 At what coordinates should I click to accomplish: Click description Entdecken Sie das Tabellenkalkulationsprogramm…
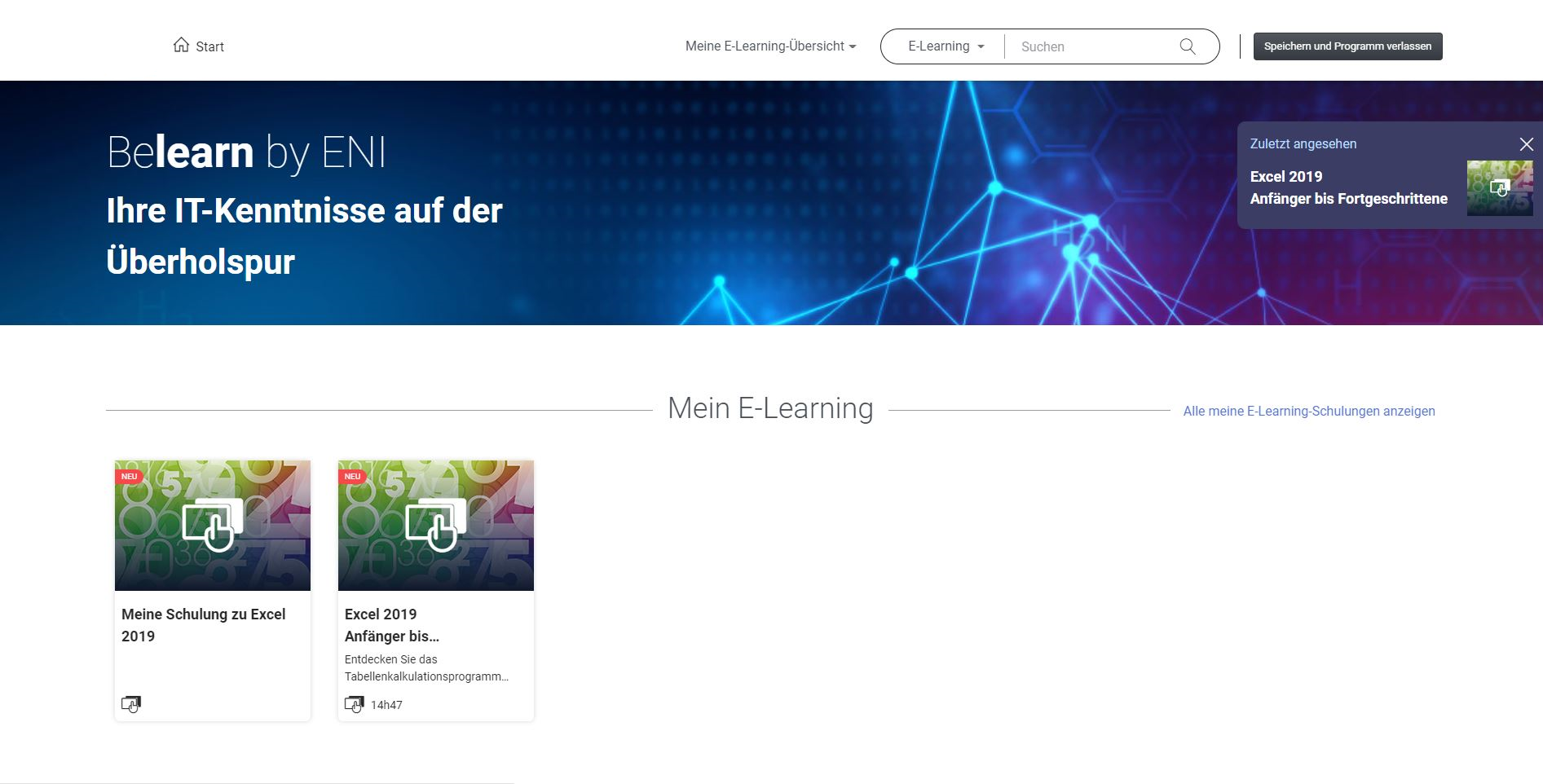tap(426, 667)
